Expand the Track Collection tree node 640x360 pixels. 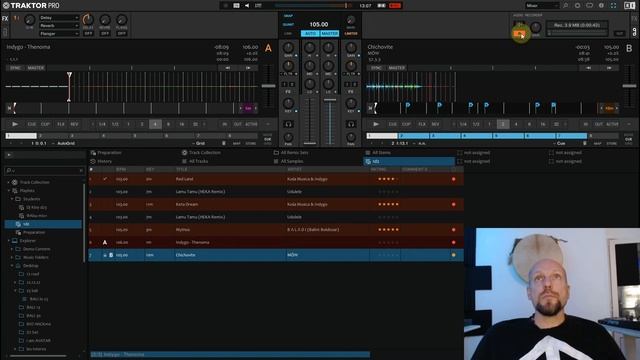click(9, 182)
